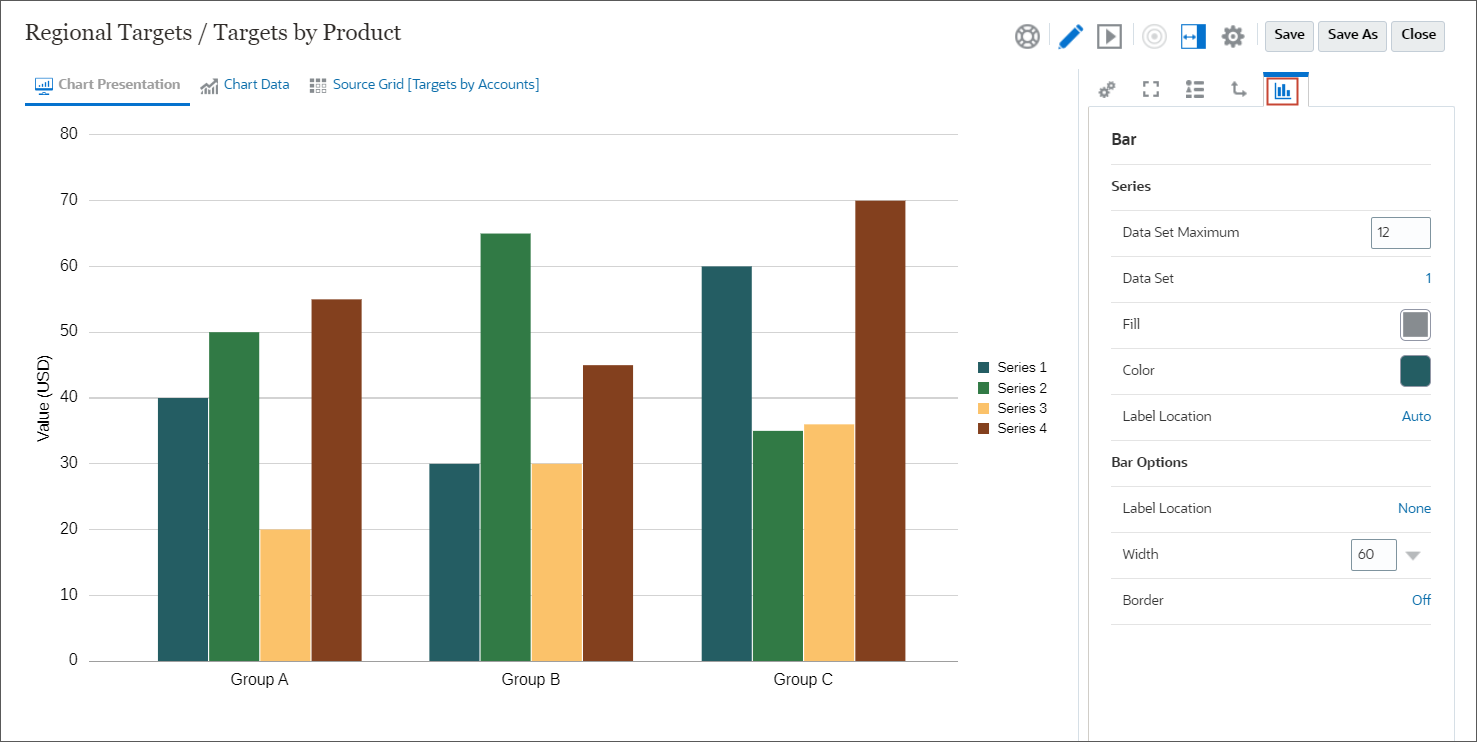Select the fullscreen layout panel icon
The height and width of the screenshot is (742, 1477).
[1150, 89]
